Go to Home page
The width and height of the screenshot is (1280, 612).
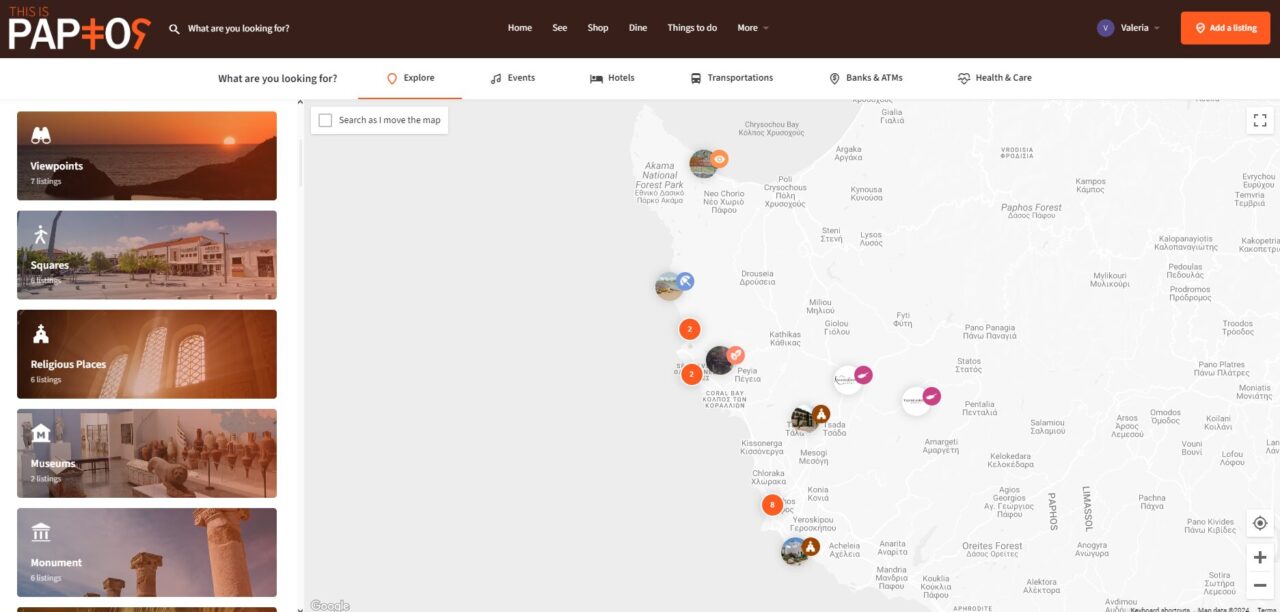click(x=520, y=28)
